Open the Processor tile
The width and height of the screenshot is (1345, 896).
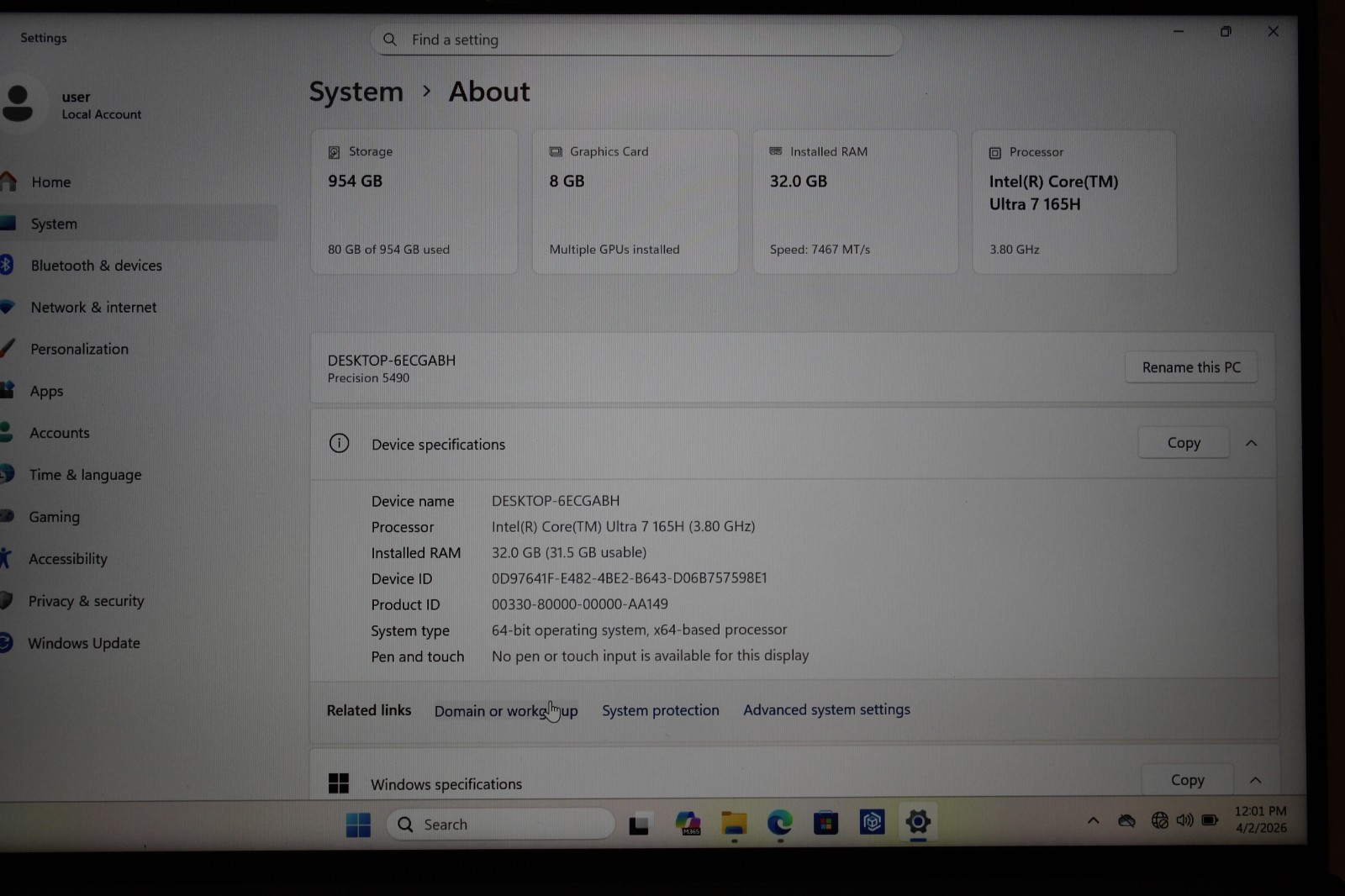pos(1074,202)
